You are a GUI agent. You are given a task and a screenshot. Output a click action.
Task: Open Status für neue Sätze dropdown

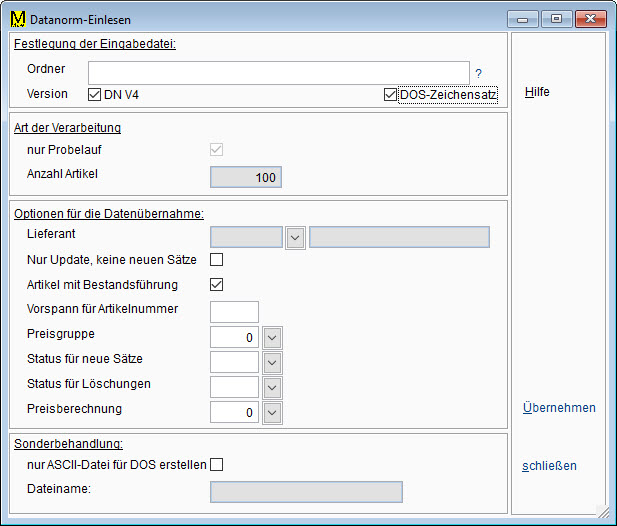click(x=273, y=362)
